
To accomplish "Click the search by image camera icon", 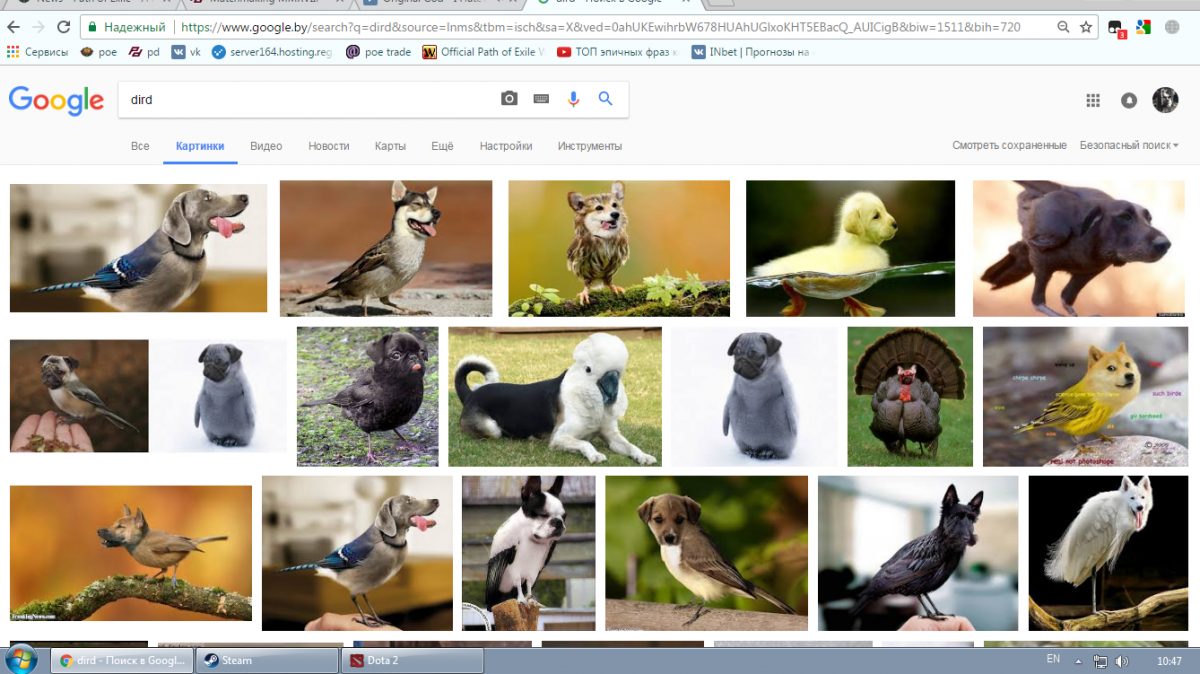I will pyautogui.click(x=509, y=99).
